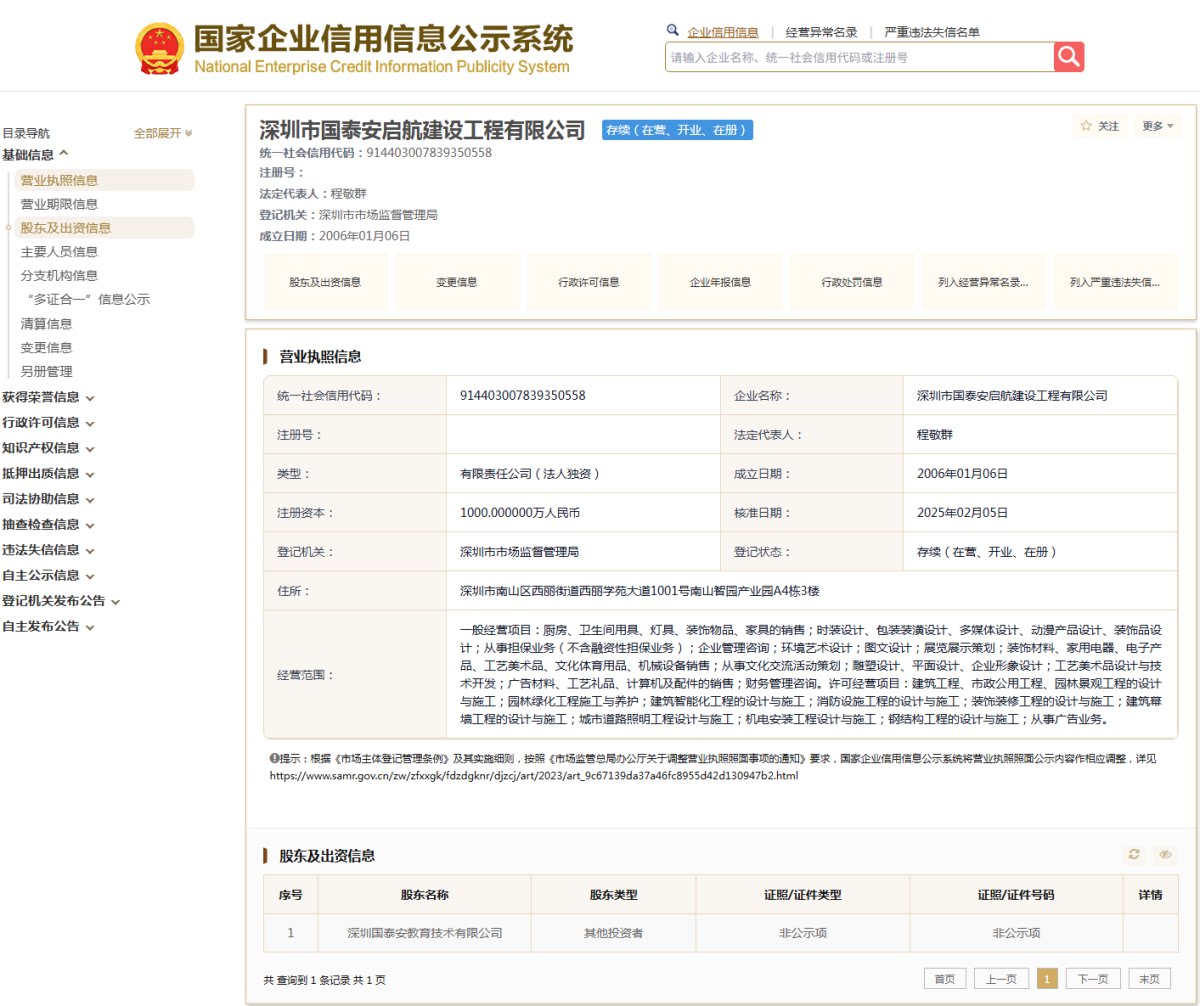
Task: Select page 1 in pagination
Action: [x=1047, y=979]
